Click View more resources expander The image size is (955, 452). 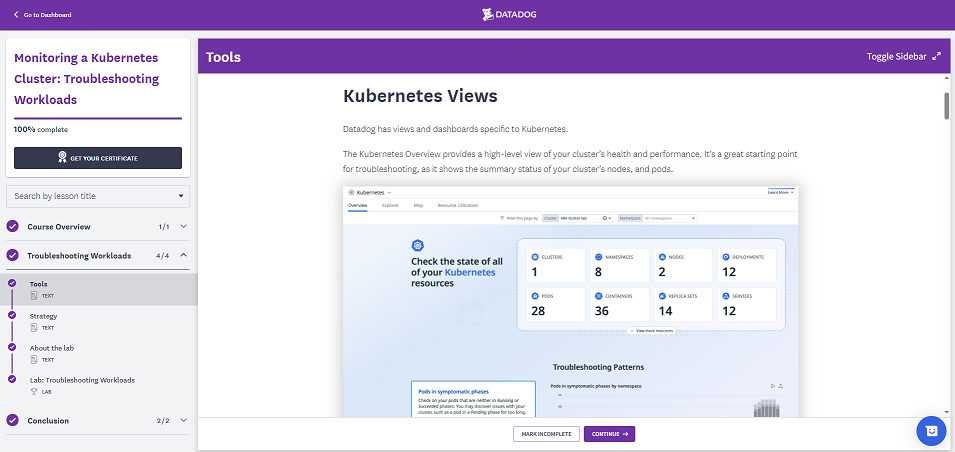coord(652,330)
